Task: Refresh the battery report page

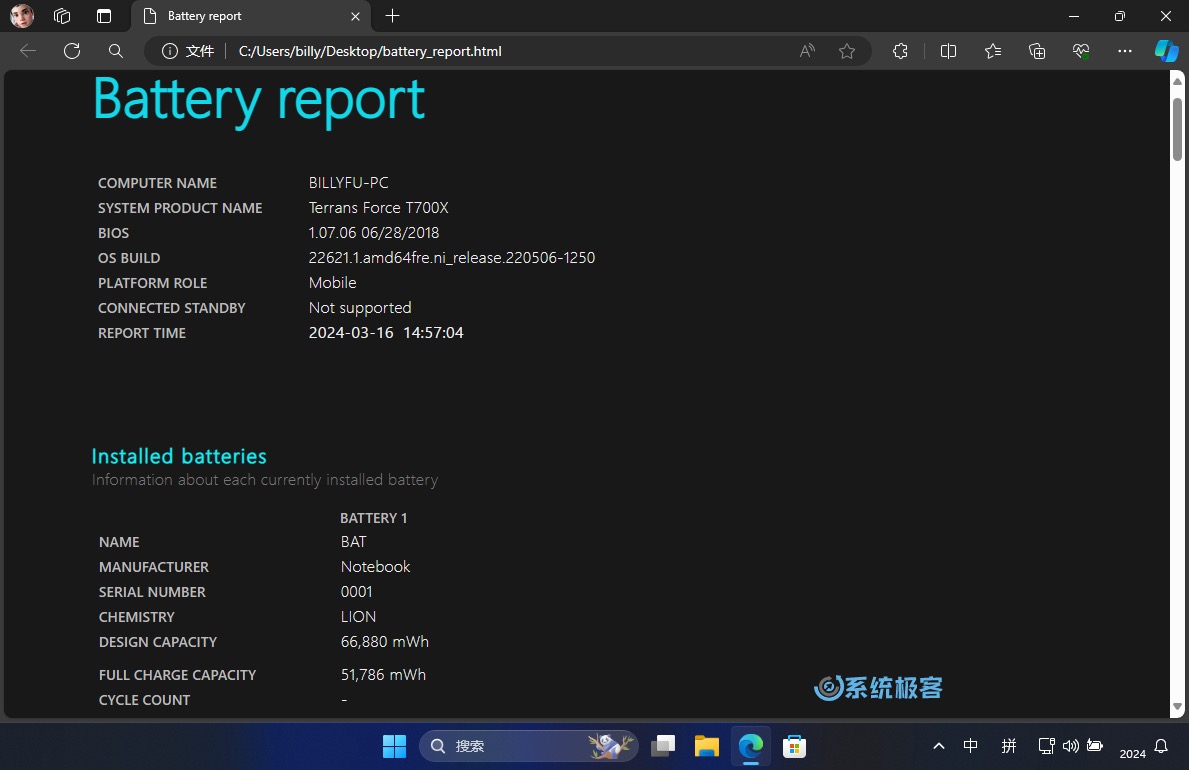Action: [72, 51]
